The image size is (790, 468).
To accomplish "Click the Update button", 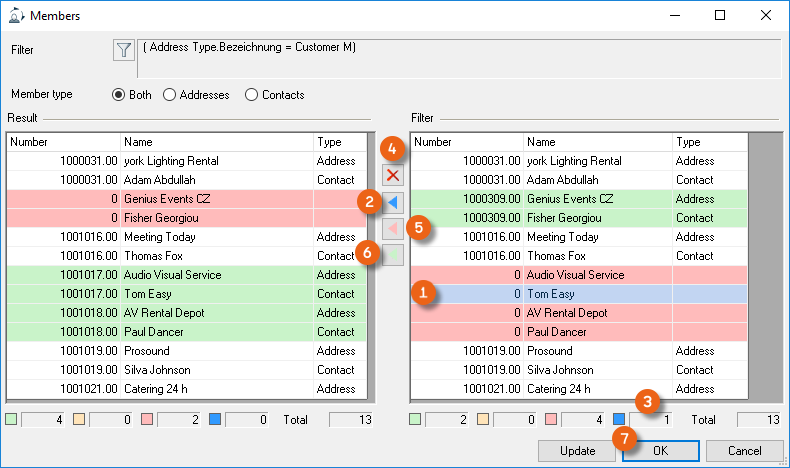I will [577, 451].
